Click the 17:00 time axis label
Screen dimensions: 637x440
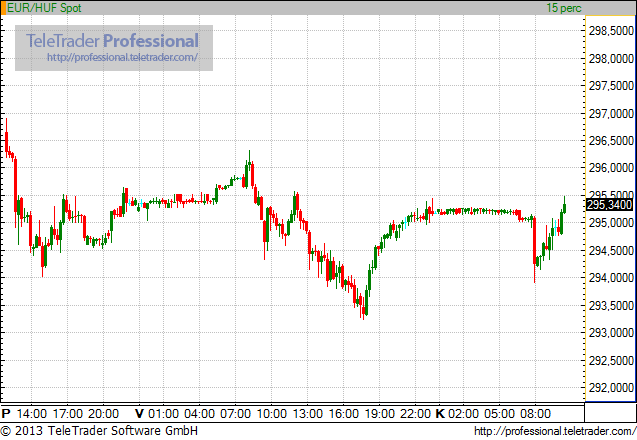click(67, 414)
